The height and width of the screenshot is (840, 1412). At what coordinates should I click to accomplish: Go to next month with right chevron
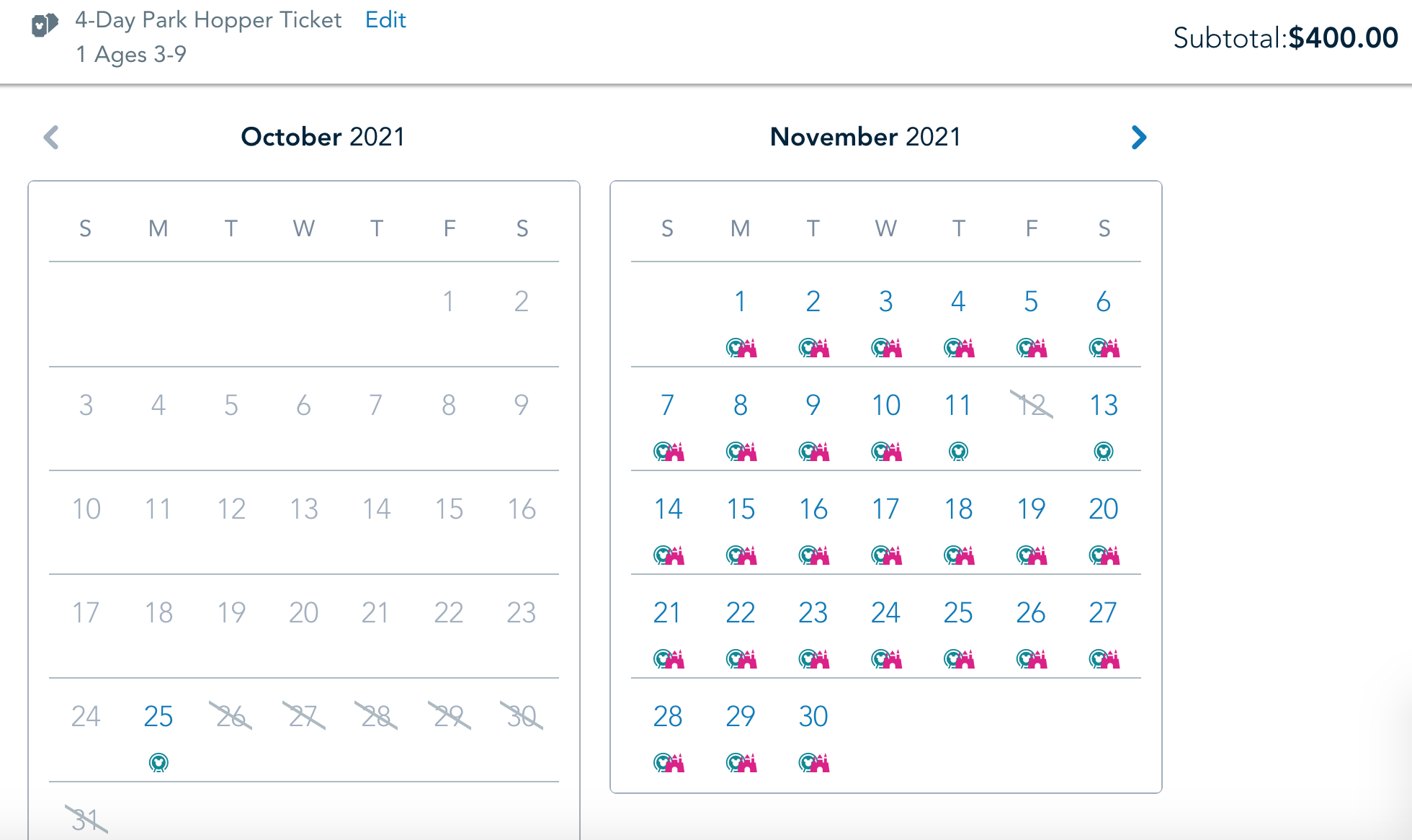click(x=1138, y=137)
